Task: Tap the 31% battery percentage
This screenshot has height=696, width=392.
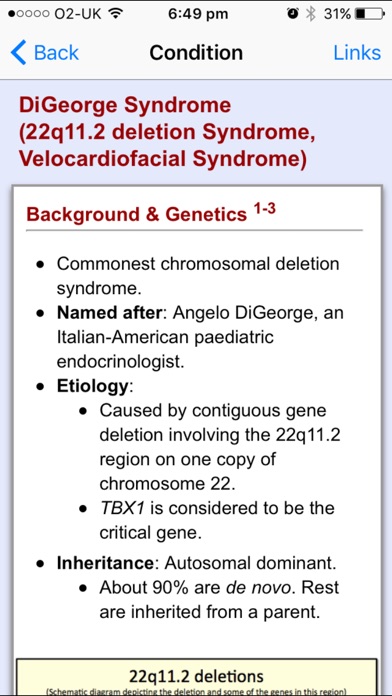Action: 337,14
